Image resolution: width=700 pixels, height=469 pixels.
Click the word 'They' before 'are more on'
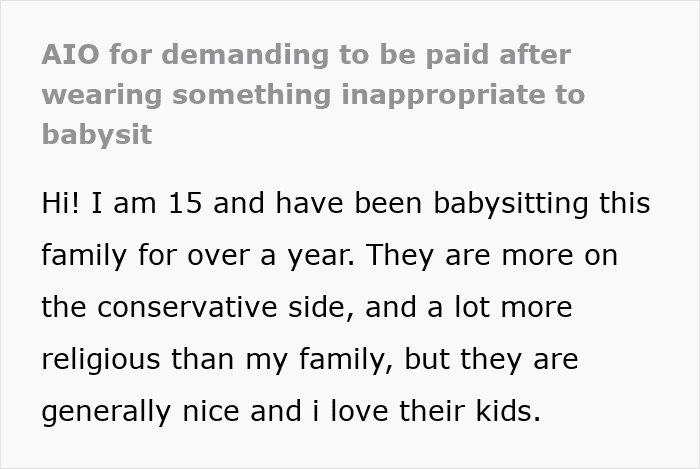click(x=400, y=256)
